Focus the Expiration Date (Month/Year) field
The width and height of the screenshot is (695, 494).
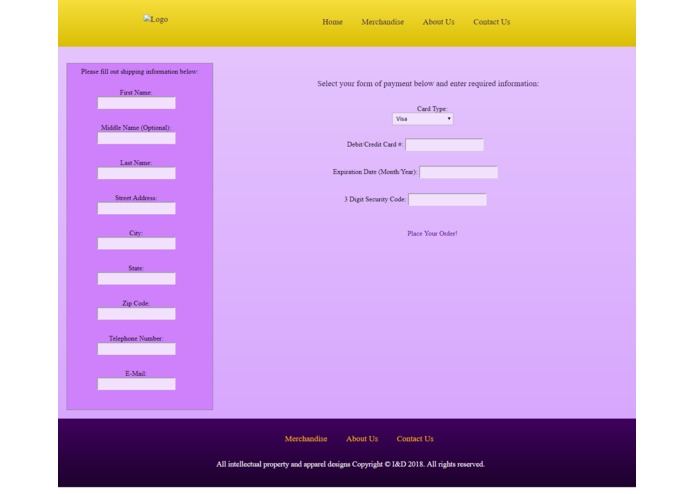coord(459,172)
